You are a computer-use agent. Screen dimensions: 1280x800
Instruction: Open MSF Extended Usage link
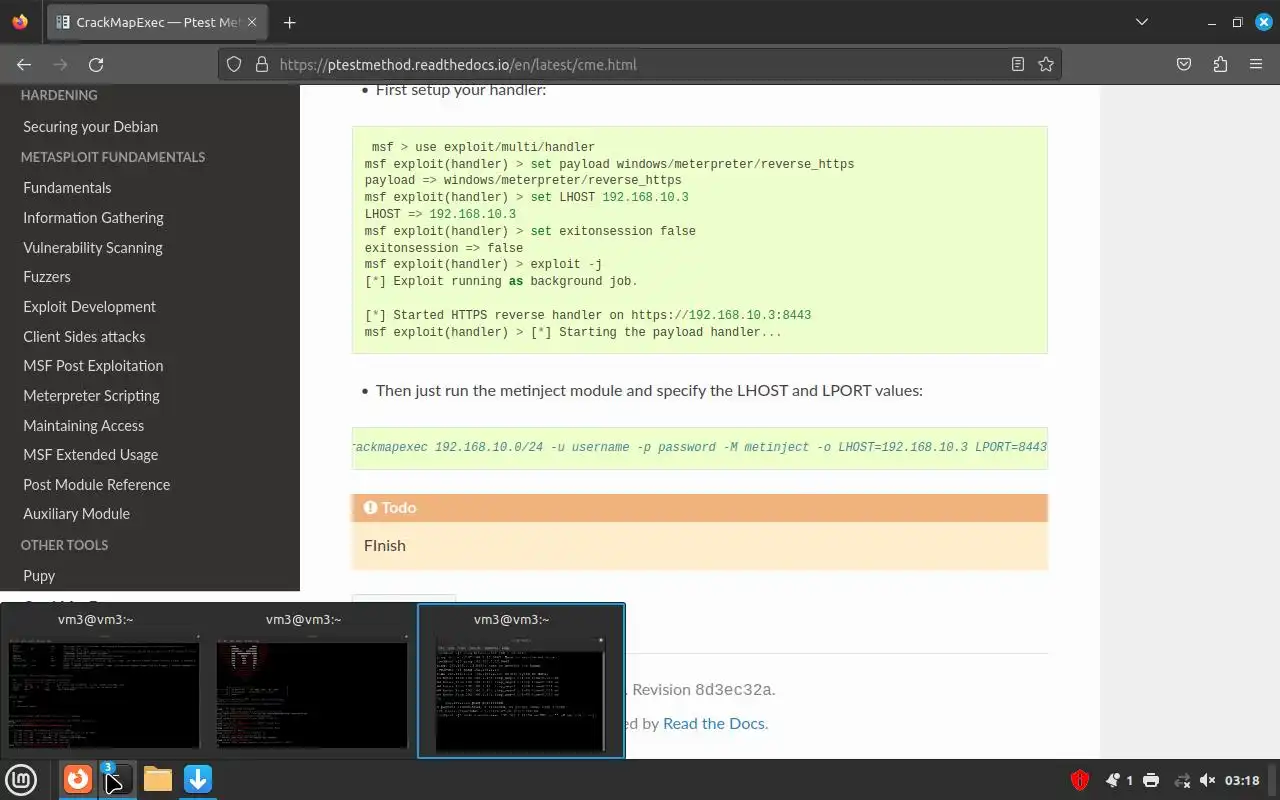click(x=90, y=455)
